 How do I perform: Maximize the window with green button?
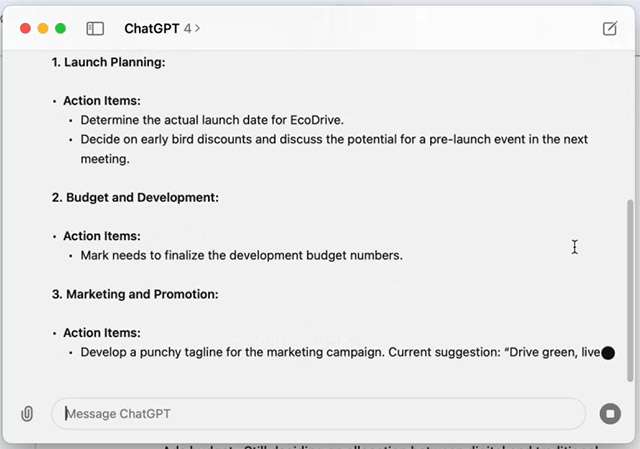coord(61,29)
